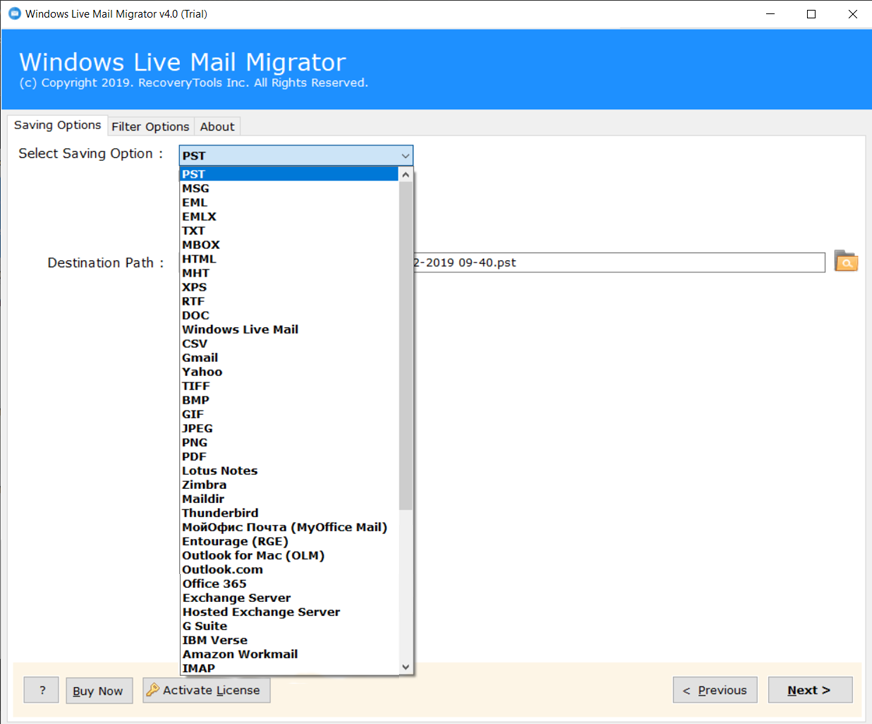Pick G Suite from the list
This screenshot has width=872, height=724.
(289, 626)
